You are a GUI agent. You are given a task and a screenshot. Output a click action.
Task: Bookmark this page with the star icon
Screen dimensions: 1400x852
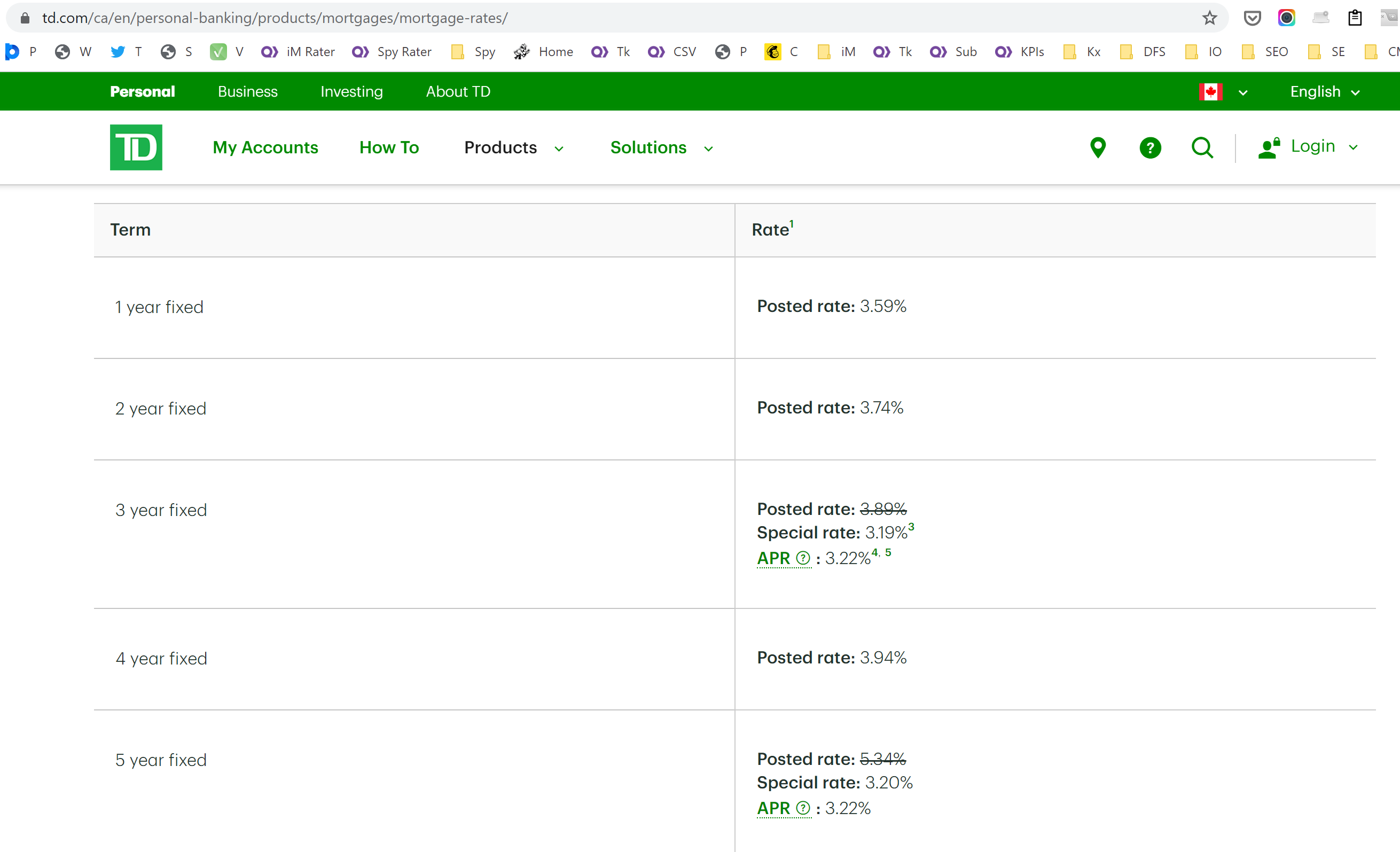point(1209,18)
